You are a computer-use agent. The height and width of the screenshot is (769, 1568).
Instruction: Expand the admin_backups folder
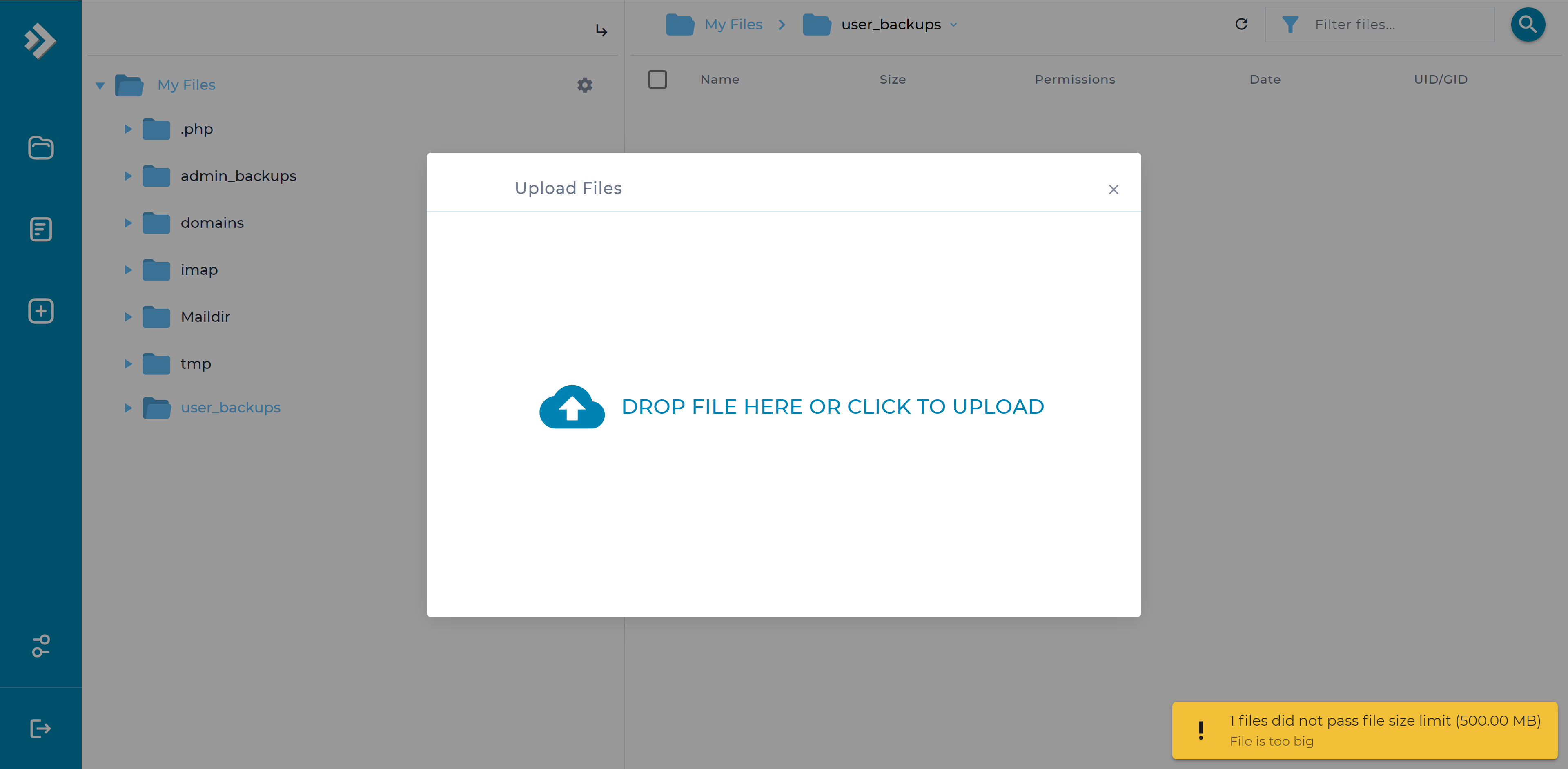tap(128, 176)
